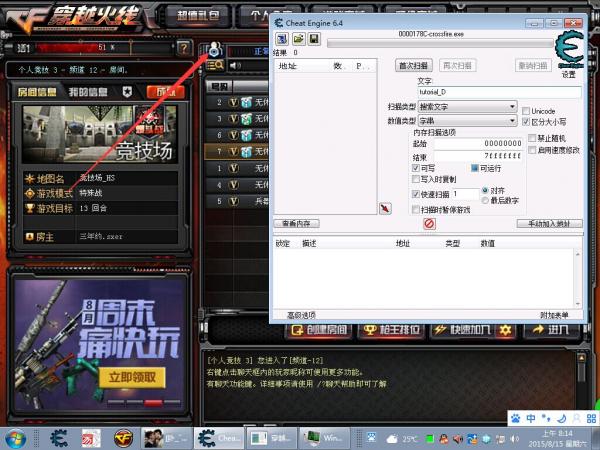Click the gear icon beside 快速加入
The image size is (600, 450).
click(x=505, y=330)
